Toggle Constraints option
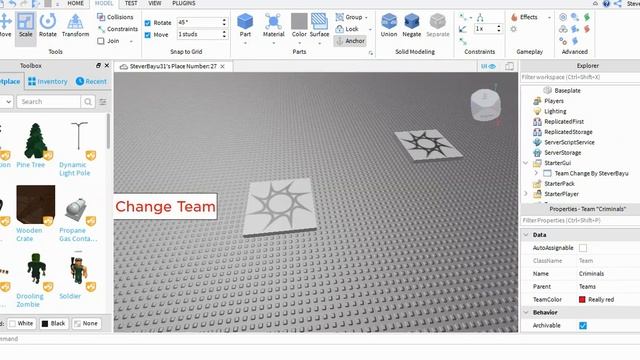 pyautogui.click(x=118, y=29)
